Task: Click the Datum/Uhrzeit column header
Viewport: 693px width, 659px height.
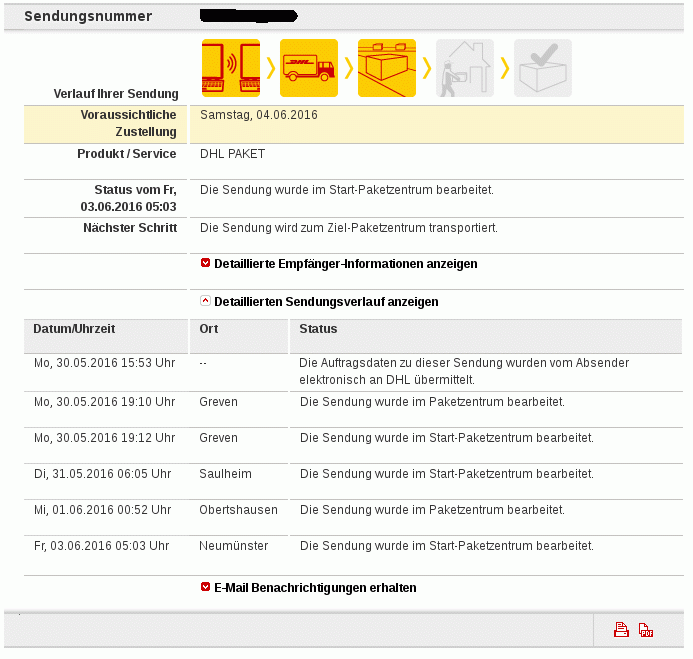Action: 106,336
